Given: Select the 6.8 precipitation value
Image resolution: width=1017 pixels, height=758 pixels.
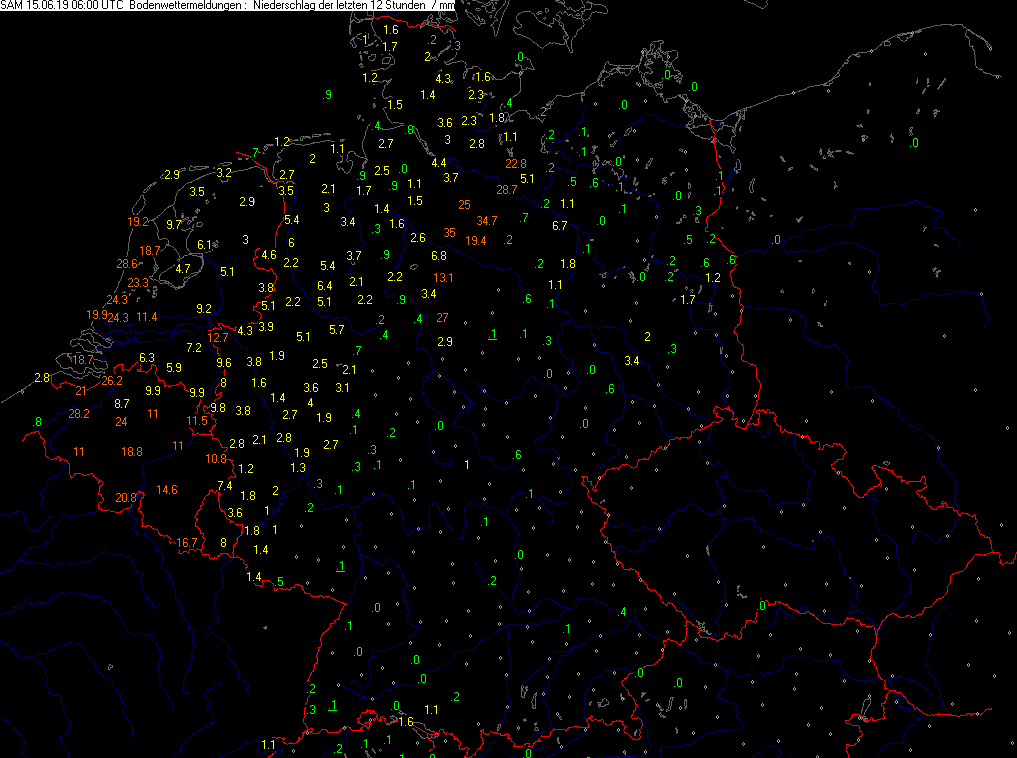Looking at the screenshot, I should coord(438,256).
